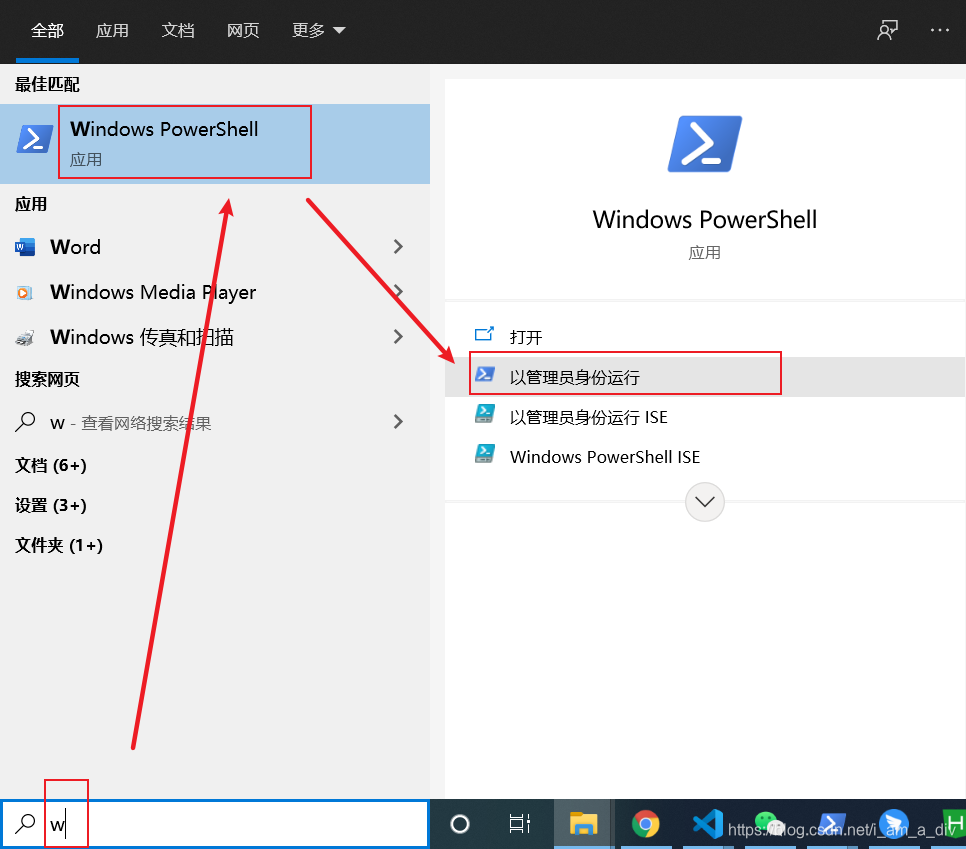Open the 更多 dropdown menu
This screenshot has height=849, width=966.
pyautogui.click(x=318, y=30)
